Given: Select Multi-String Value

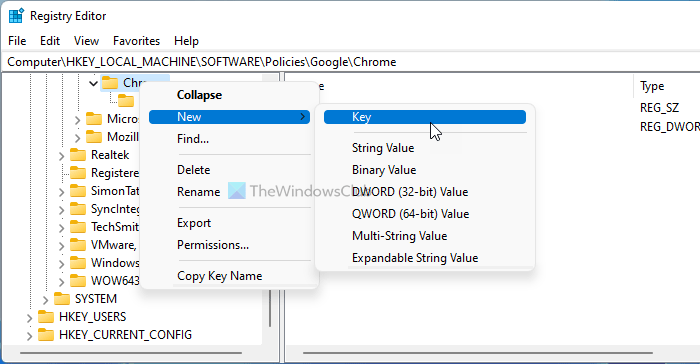Looking at the screenshot, I should [425, 236].
